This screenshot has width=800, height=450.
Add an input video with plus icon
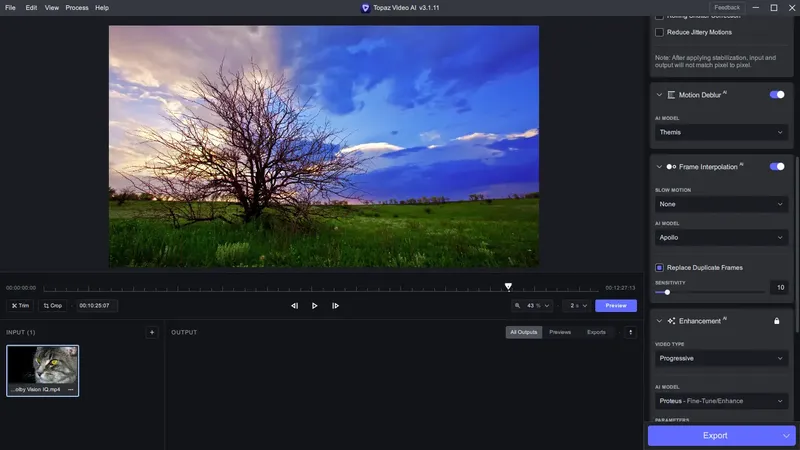152,332
